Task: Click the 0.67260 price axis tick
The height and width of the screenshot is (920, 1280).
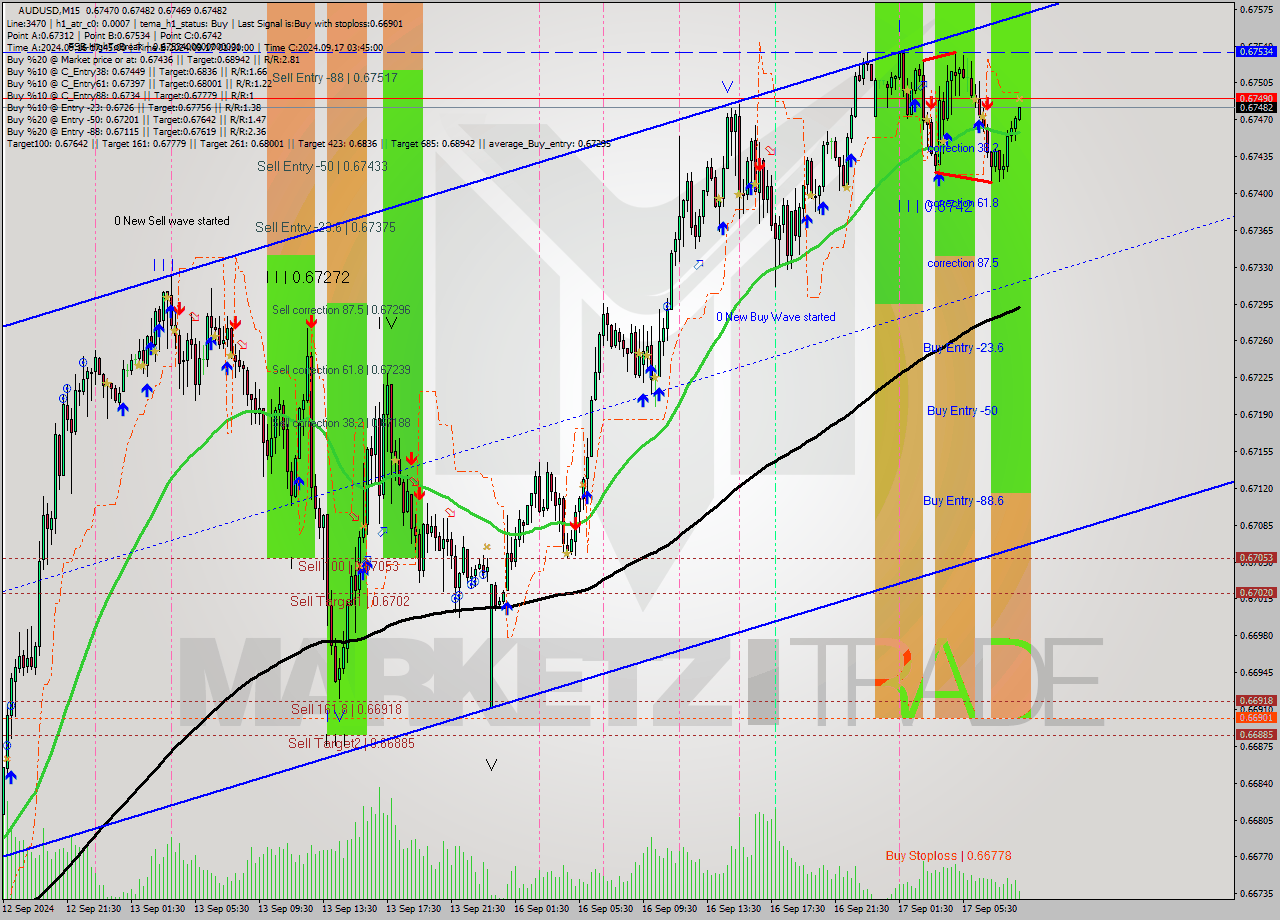Action: (1257, 341)
